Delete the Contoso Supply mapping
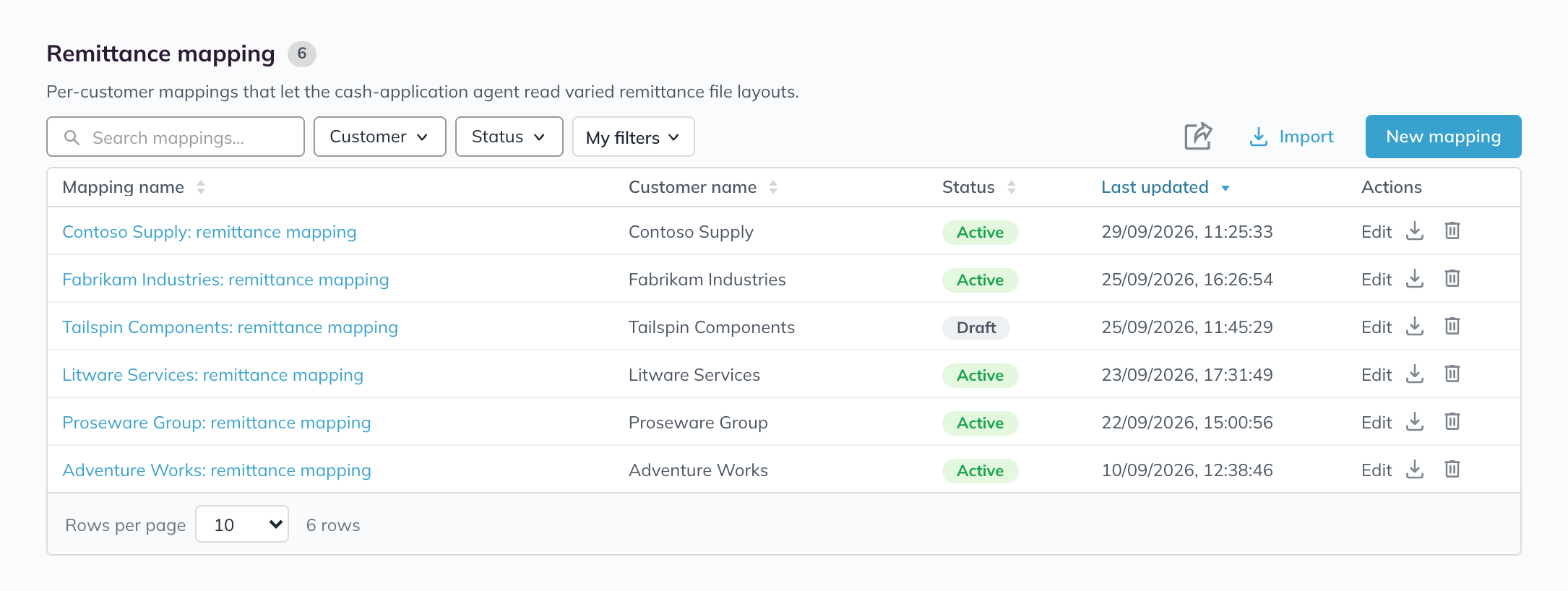 click(1452, 231)
